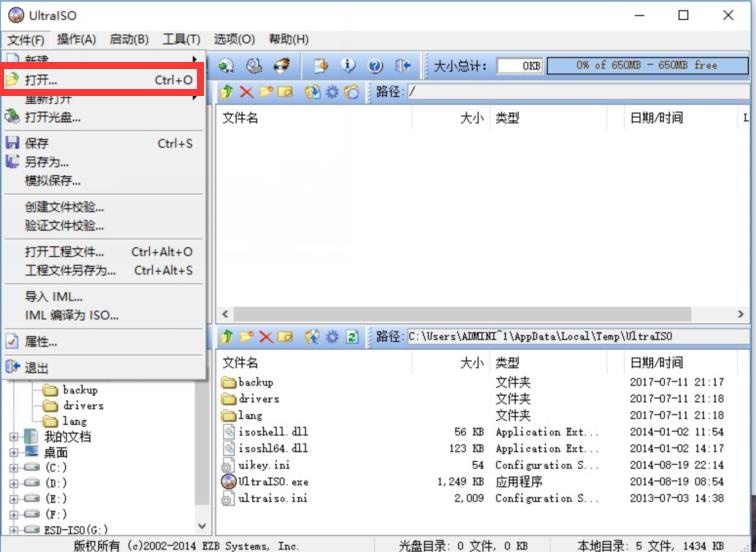Open the 选项(O) menu
Screen dimensions: 756x552
click(x=234, y=39)
